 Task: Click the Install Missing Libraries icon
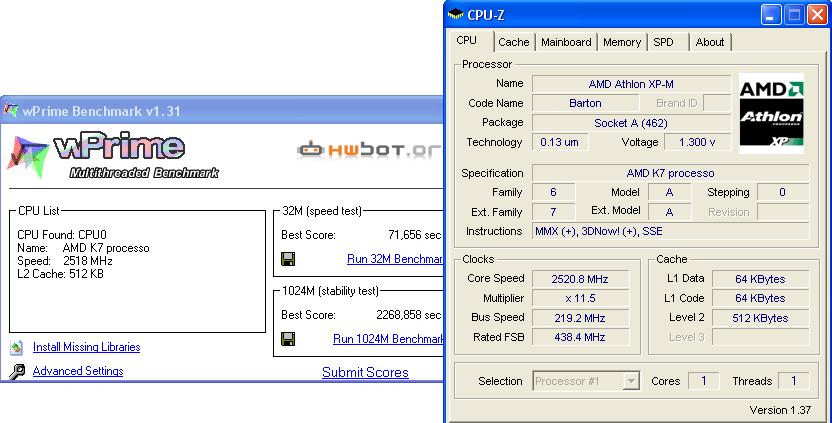tap(16, 348)
